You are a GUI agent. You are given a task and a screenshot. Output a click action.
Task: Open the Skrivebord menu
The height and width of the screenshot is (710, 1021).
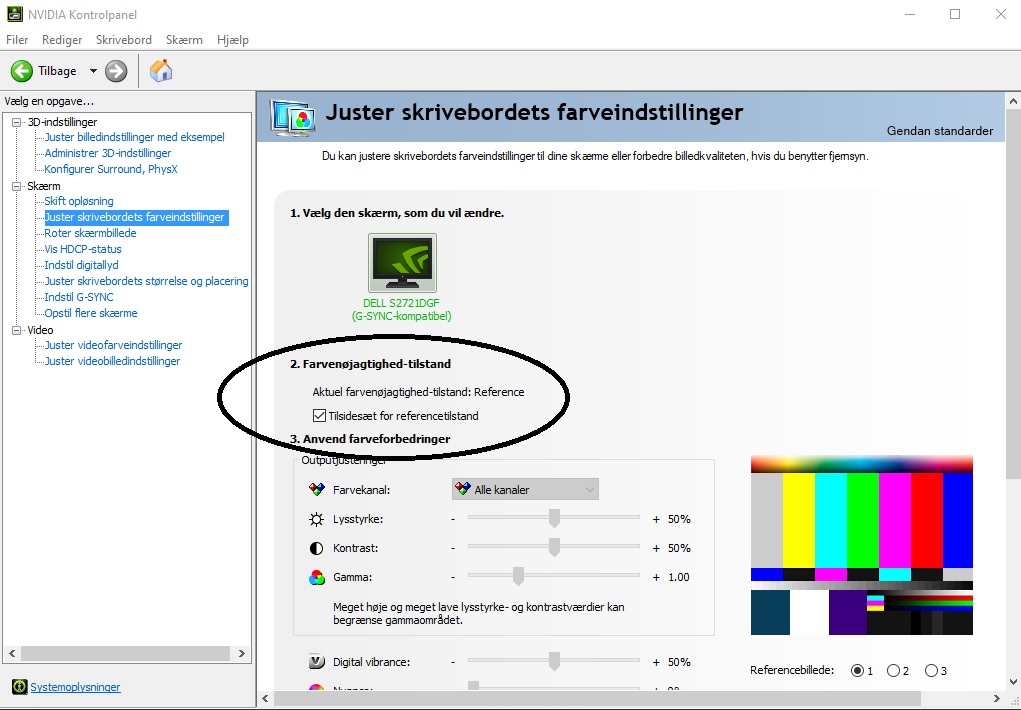pos(123,39)
